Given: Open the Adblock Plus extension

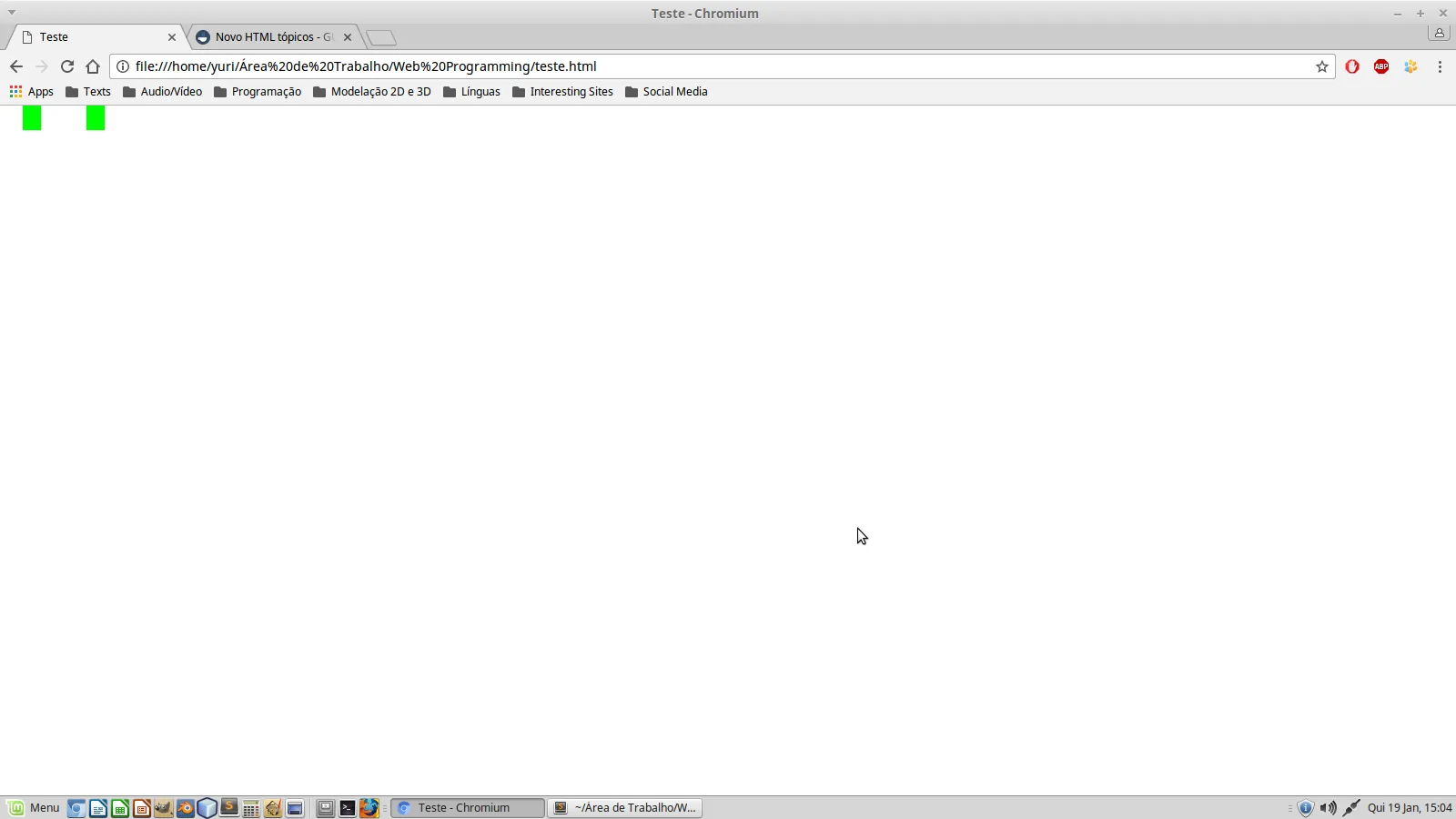Looking at the screenshot, I should tap(1381, 66).
